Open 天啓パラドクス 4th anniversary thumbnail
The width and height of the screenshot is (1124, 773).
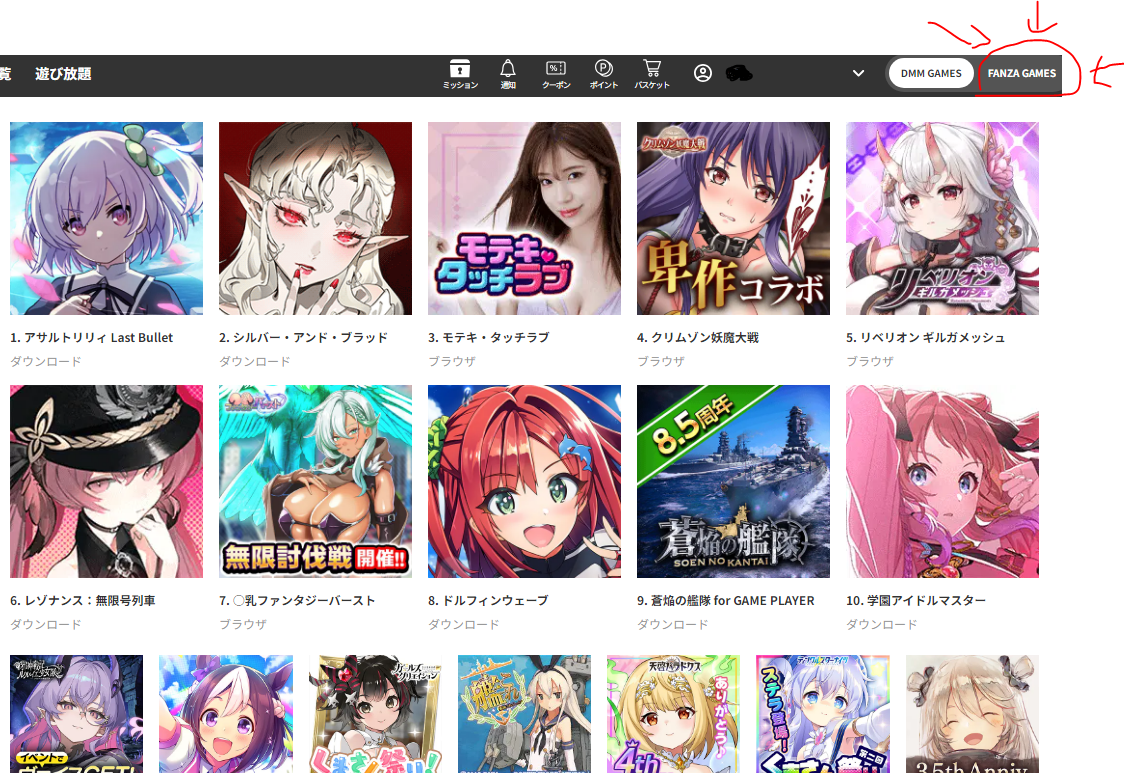click(x=673, y=713)
